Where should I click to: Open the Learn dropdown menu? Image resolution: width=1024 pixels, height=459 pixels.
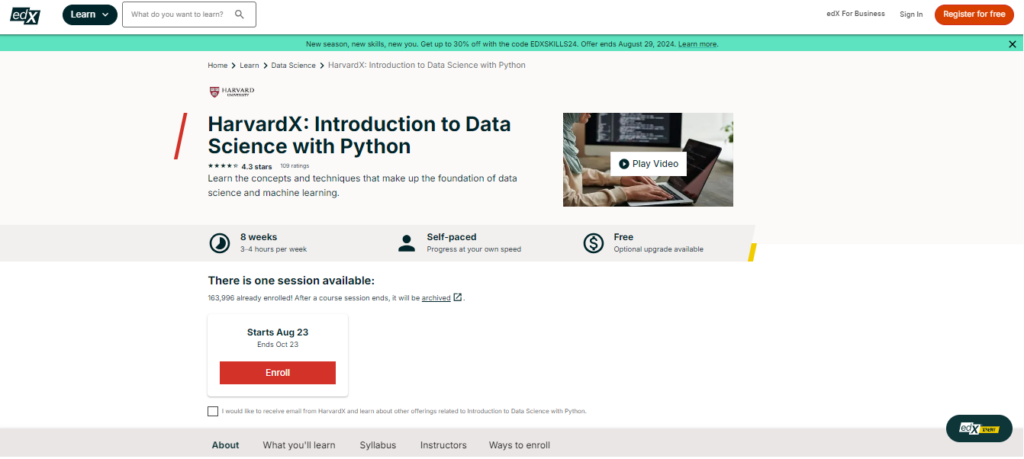click(90, 14)
